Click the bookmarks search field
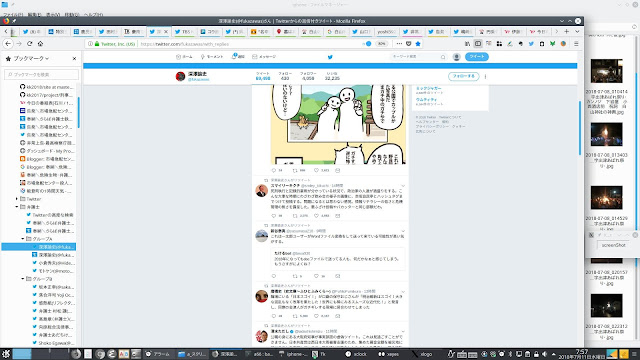This screenshot has height=360, width=640. (x=42, y=75)
